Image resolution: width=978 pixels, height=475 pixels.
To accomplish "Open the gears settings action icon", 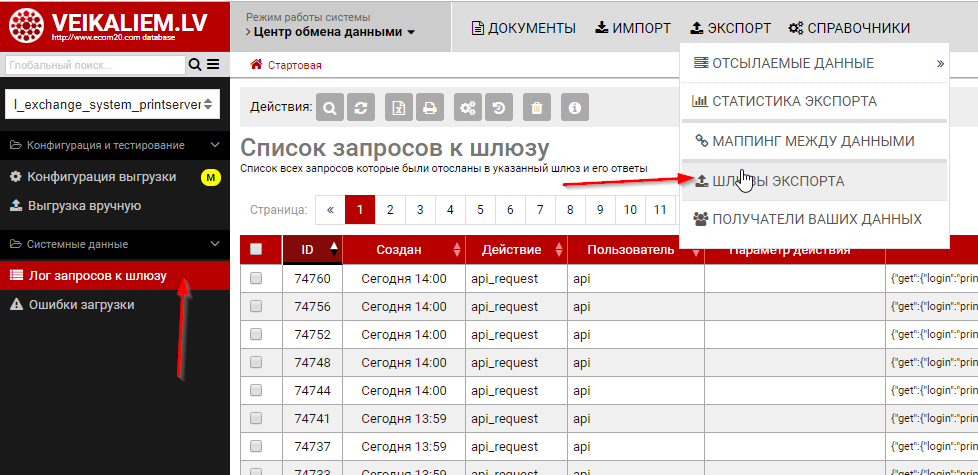I will [x=467, y=107].
